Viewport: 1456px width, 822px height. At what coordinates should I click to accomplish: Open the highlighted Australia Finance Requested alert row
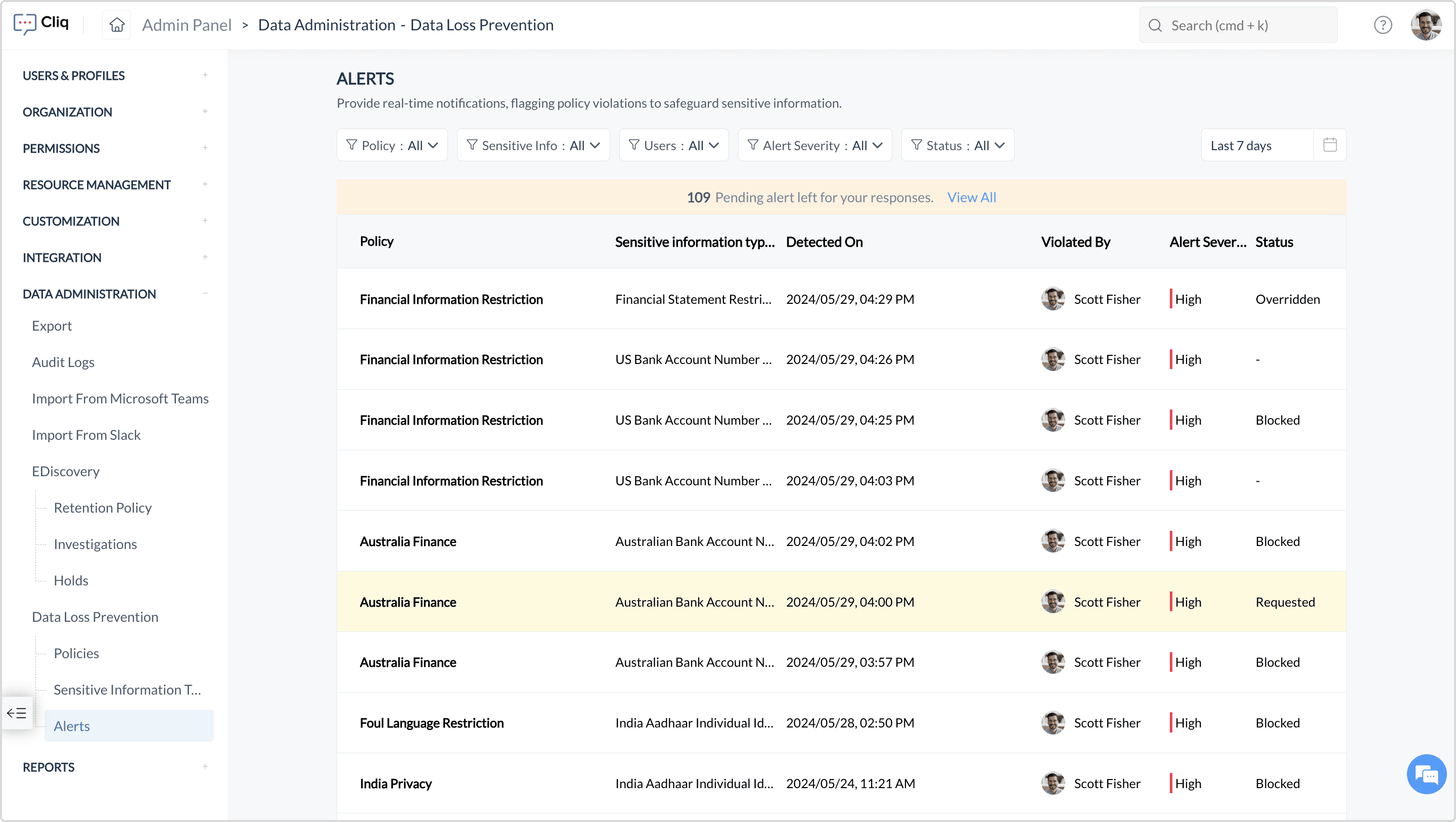[841, 602]
